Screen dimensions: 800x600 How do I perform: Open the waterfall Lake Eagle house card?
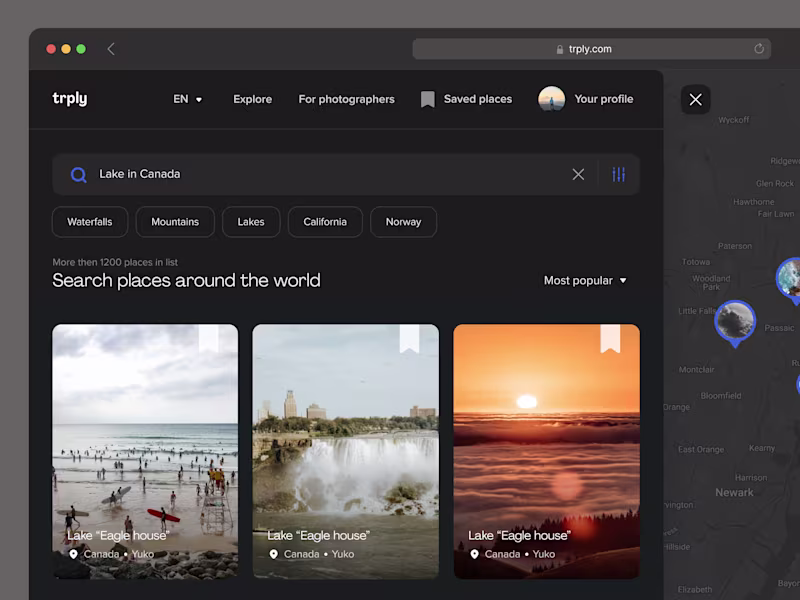click(x=345, y=452)
